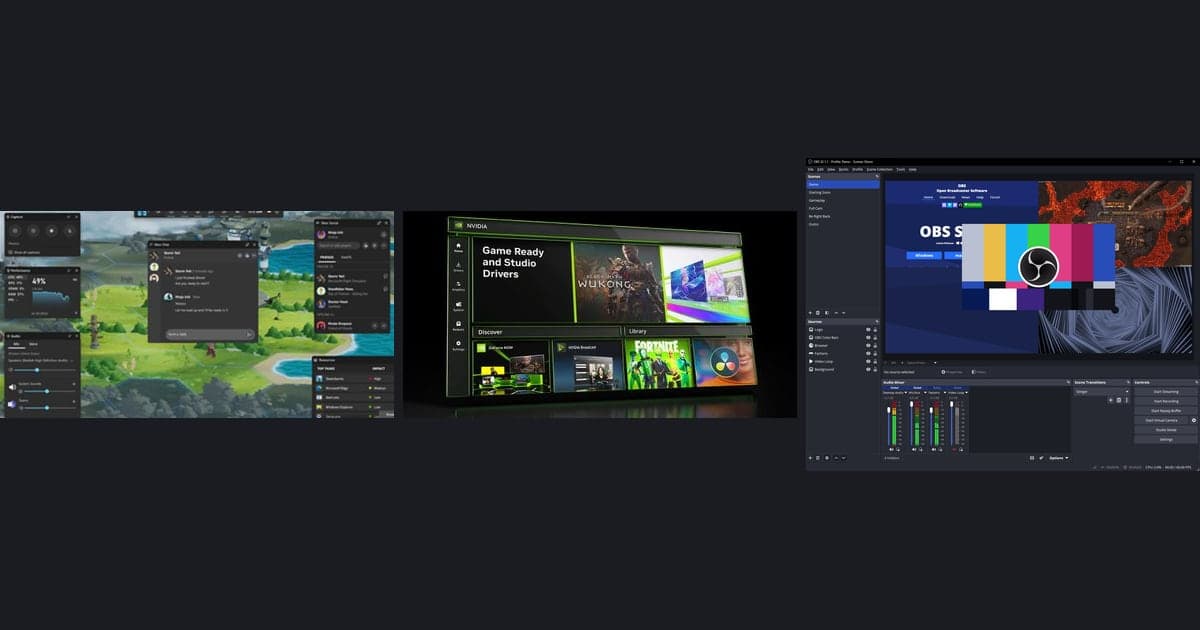Open the Scene Collection menu in OBS

coord(880,169)
